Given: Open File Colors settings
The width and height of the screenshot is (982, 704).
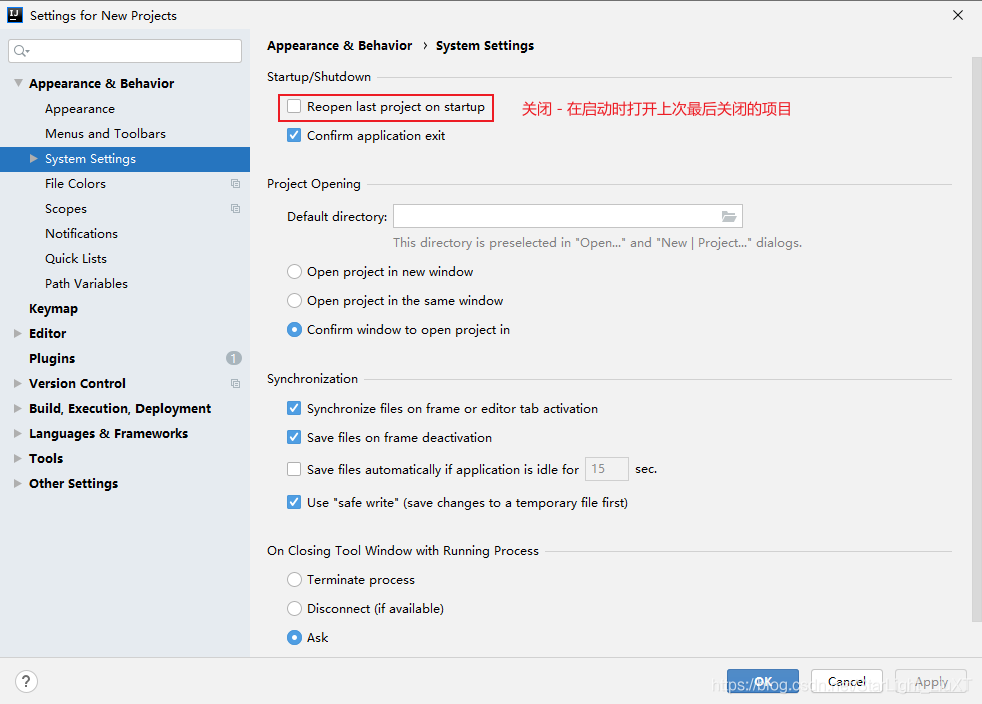Looking at the screenshot, I should (x=75, y=184).
